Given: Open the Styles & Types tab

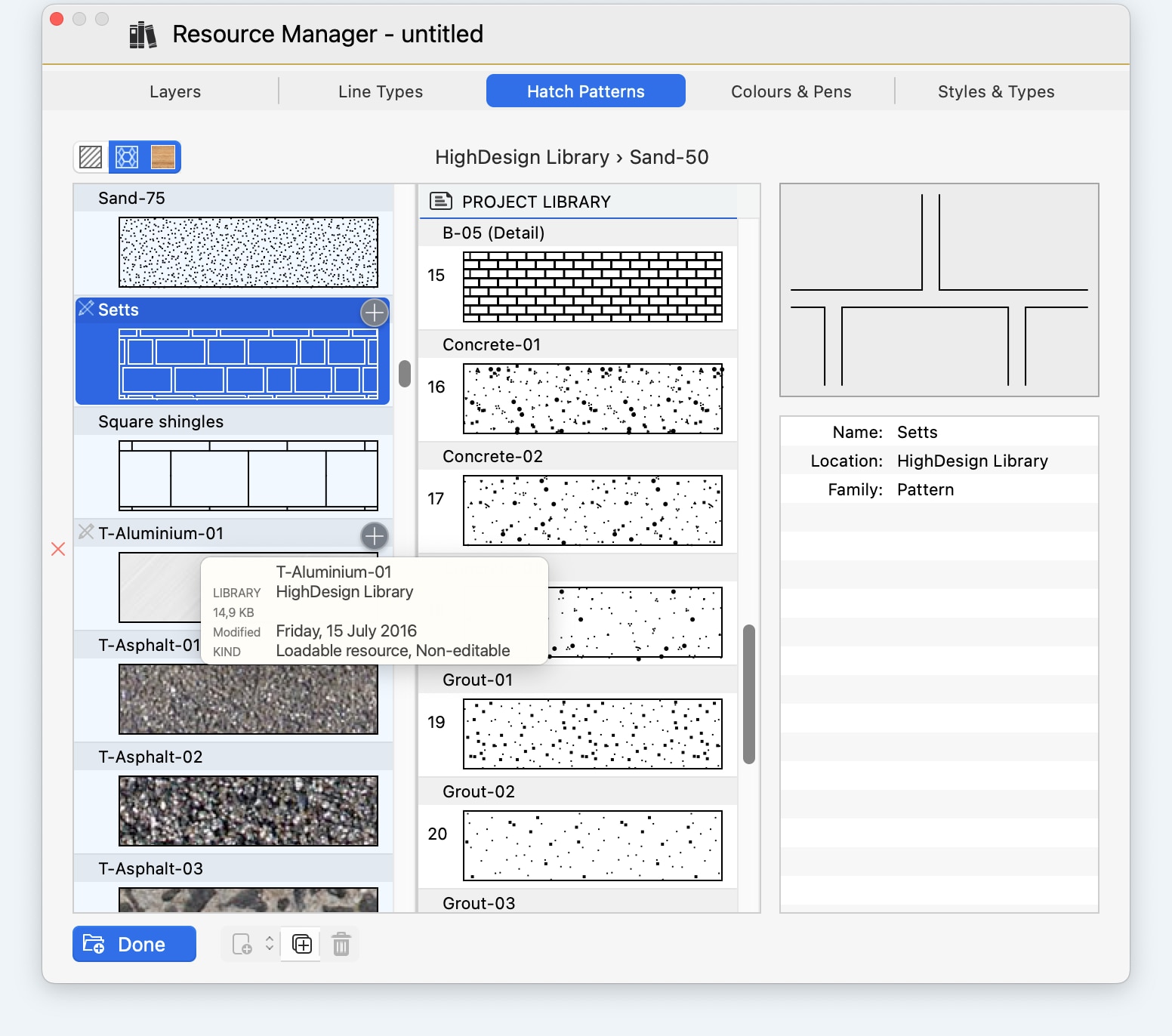Looking at the screenshot, I should click(996, 91).
